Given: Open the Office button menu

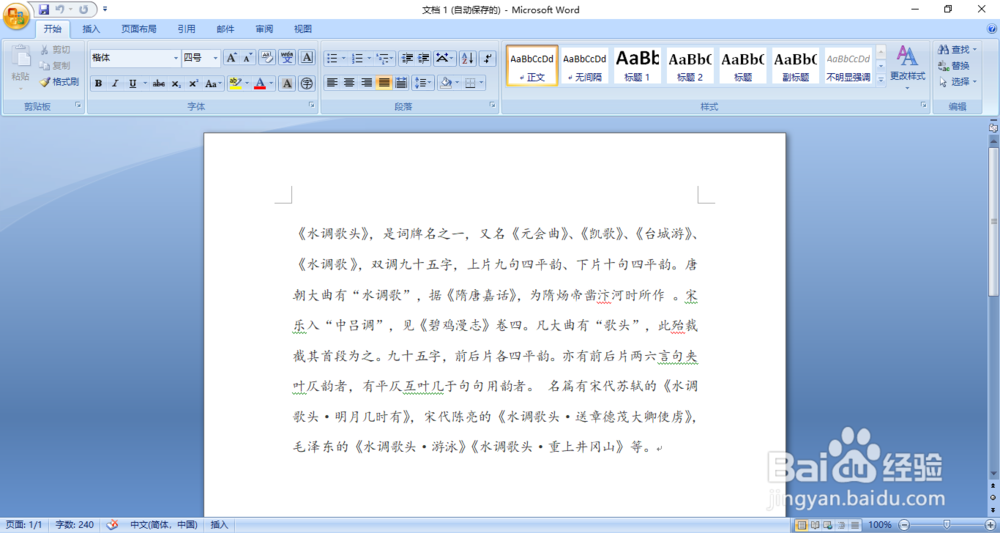Looking at the screenshot, I should tap(15, 16).
